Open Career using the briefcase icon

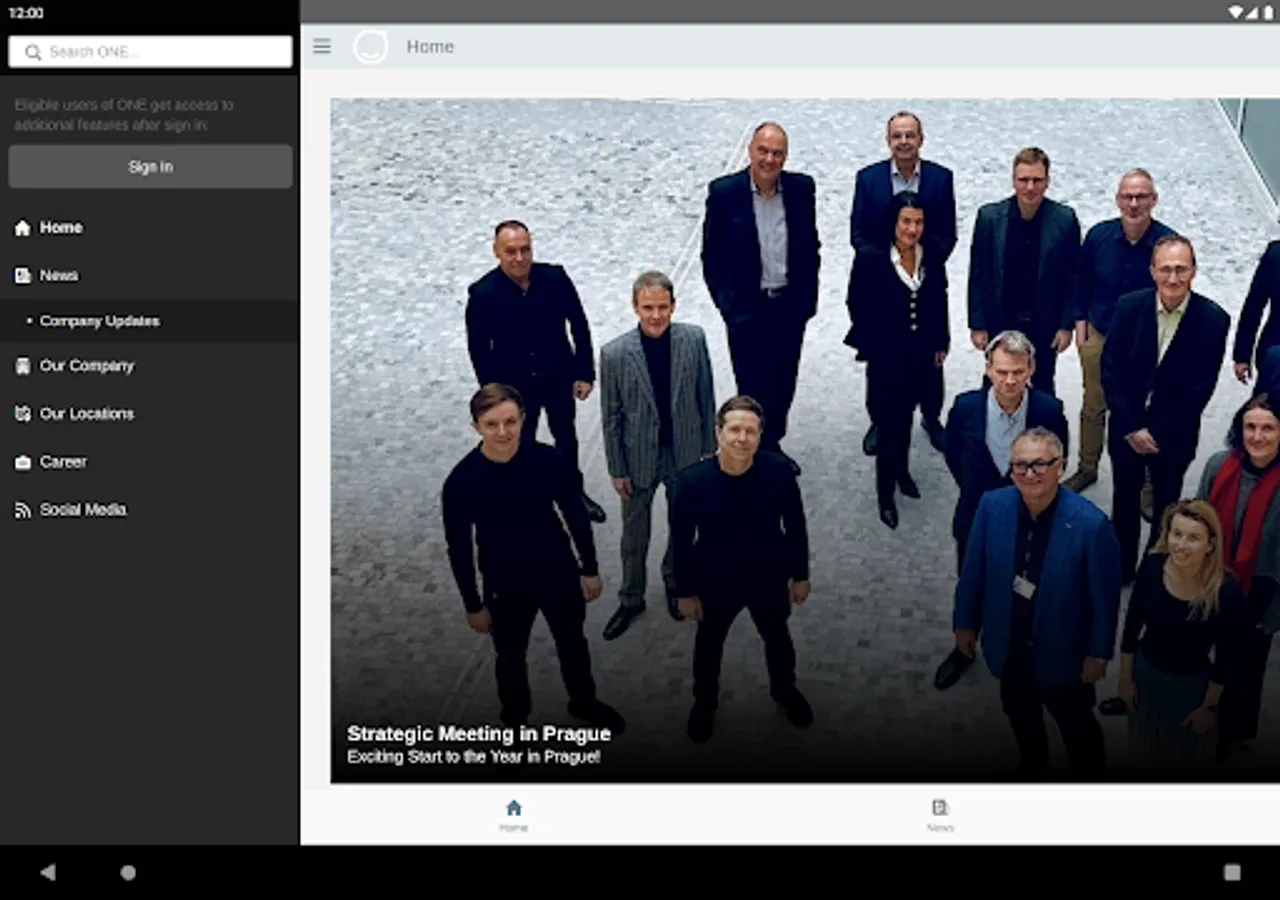tap(21, 461)
